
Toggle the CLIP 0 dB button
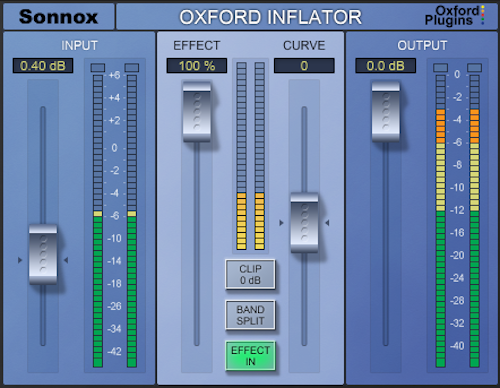coord(250,274)
